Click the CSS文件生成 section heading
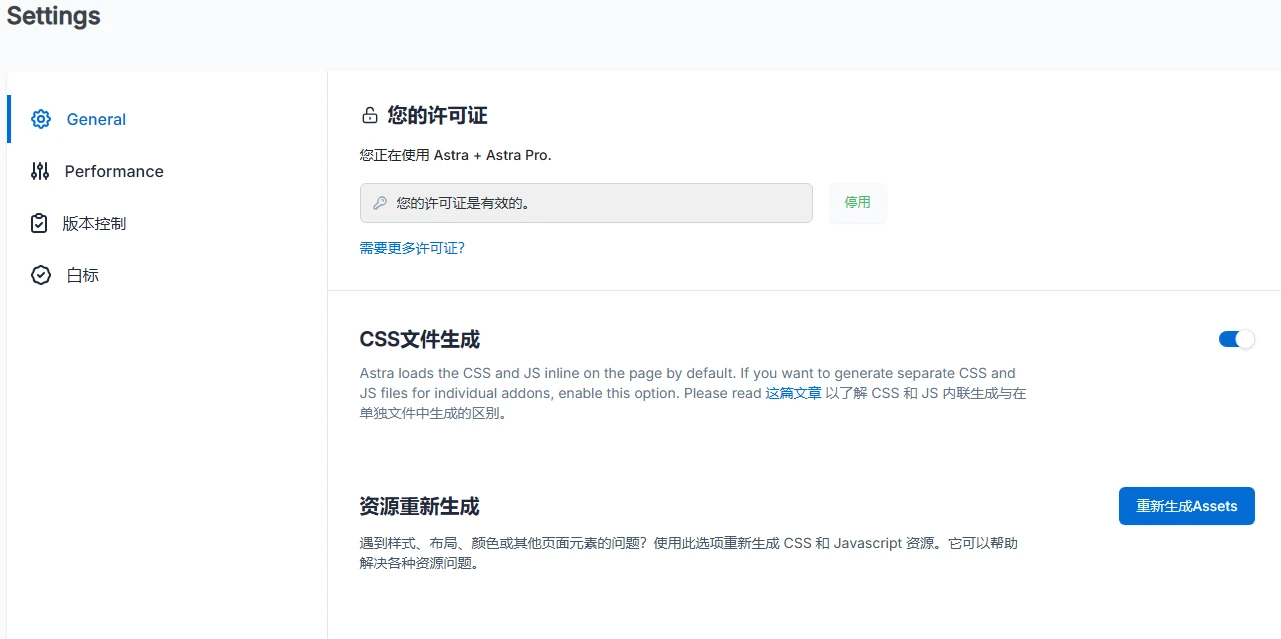1281x639 pixels. [x=419, y=339]
